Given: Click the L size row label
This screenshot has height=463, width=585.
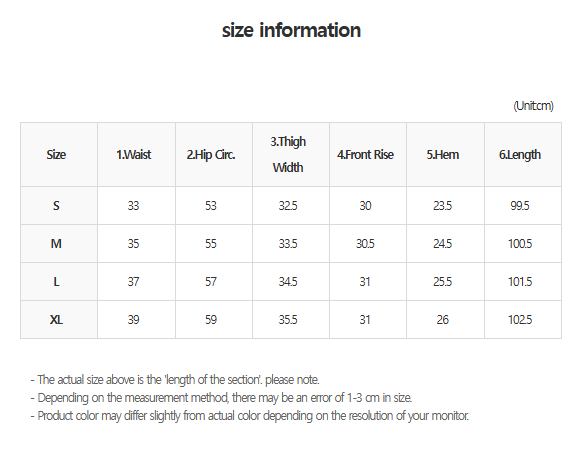Looking at the screenshot, I should (56, 282).
